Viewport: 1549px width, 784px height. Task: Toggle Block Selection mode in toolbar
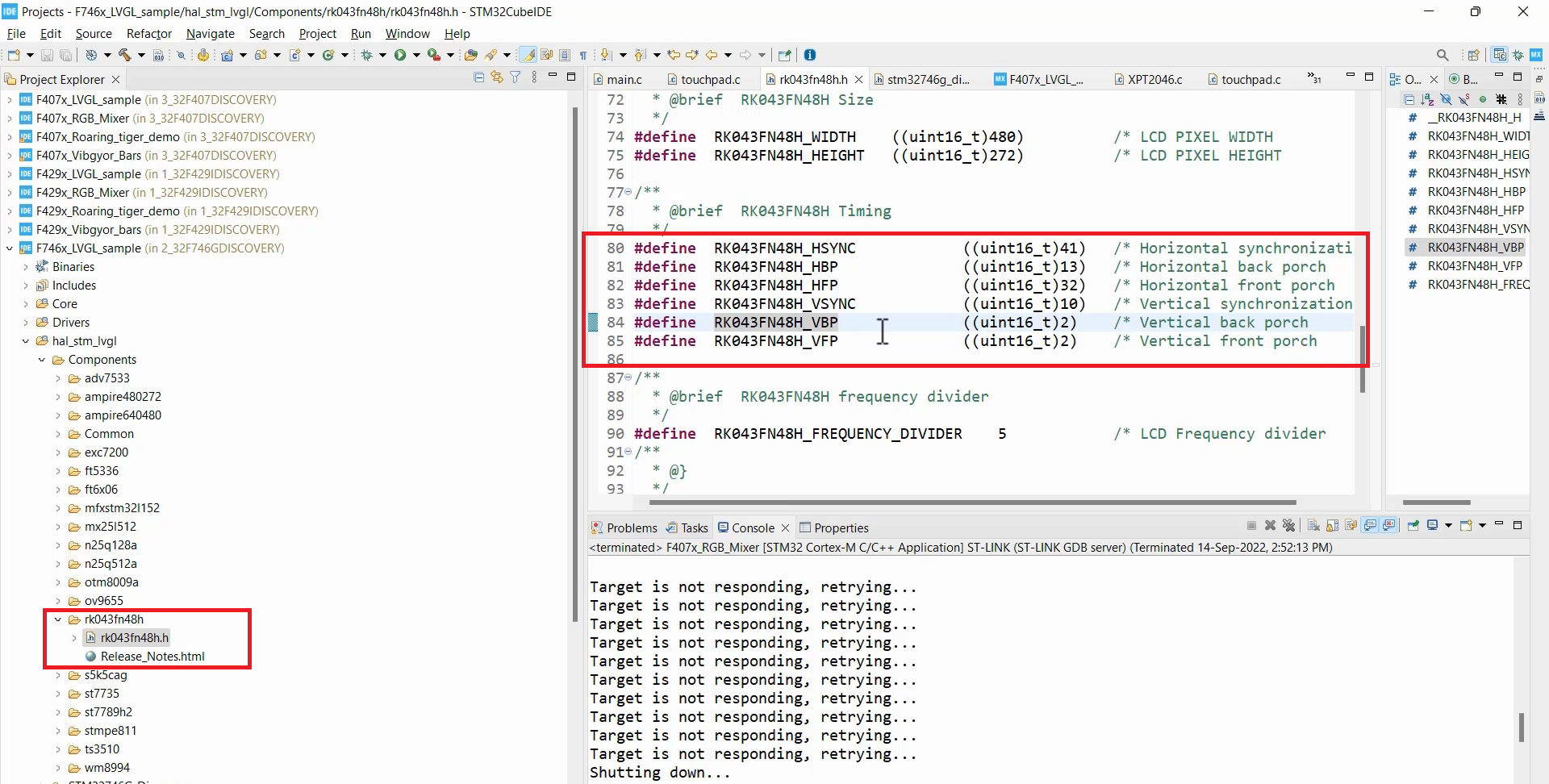click(x=565, y=55)
